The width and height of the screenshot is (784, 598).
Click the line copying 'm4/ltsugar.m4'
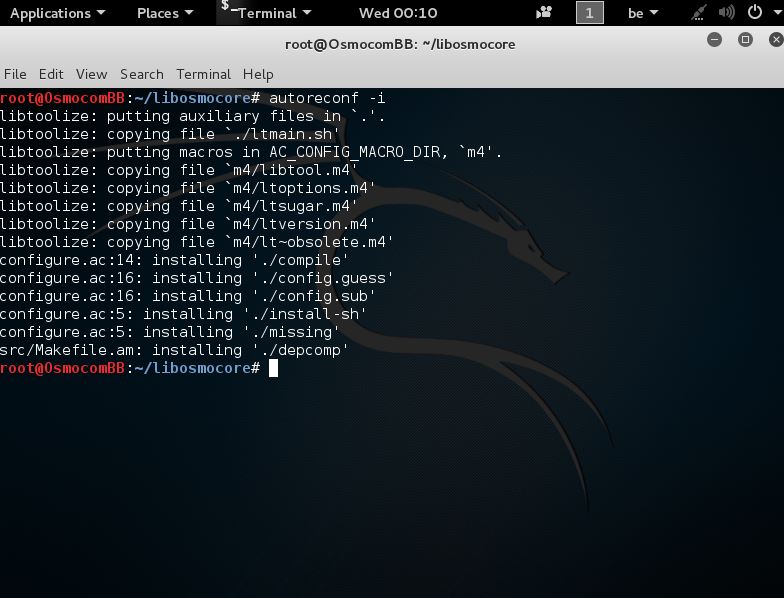click(x=179, y=206)
